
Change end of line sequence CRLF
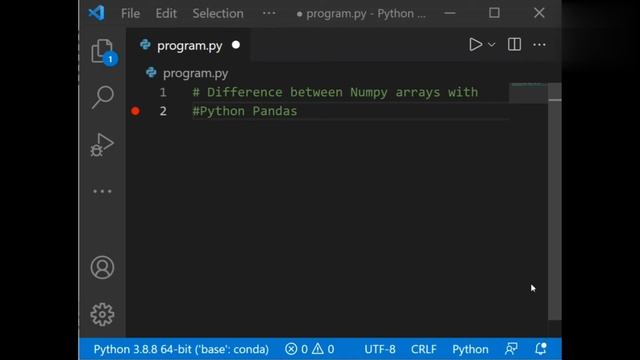(x=424, y=349)
